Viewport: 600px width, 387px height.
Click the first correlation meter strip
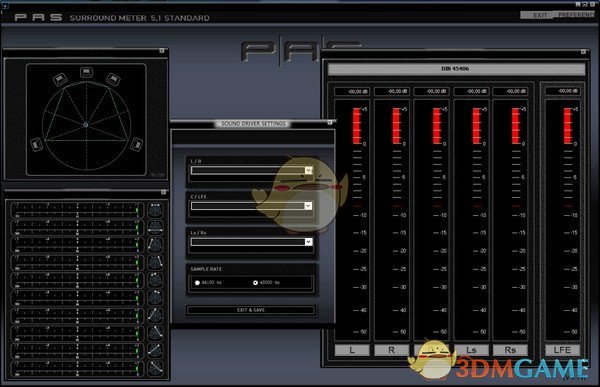77,210
